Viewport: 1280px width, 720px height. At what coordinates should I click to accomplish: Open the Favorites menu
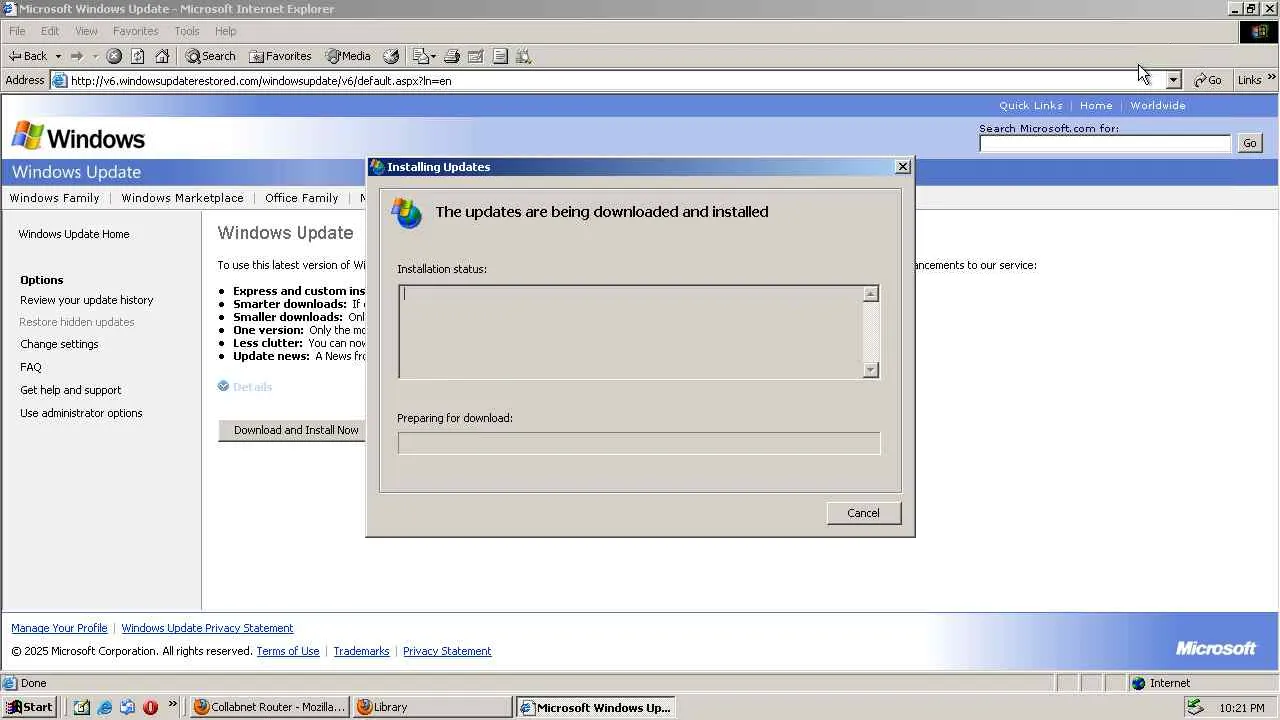(136, 31)
